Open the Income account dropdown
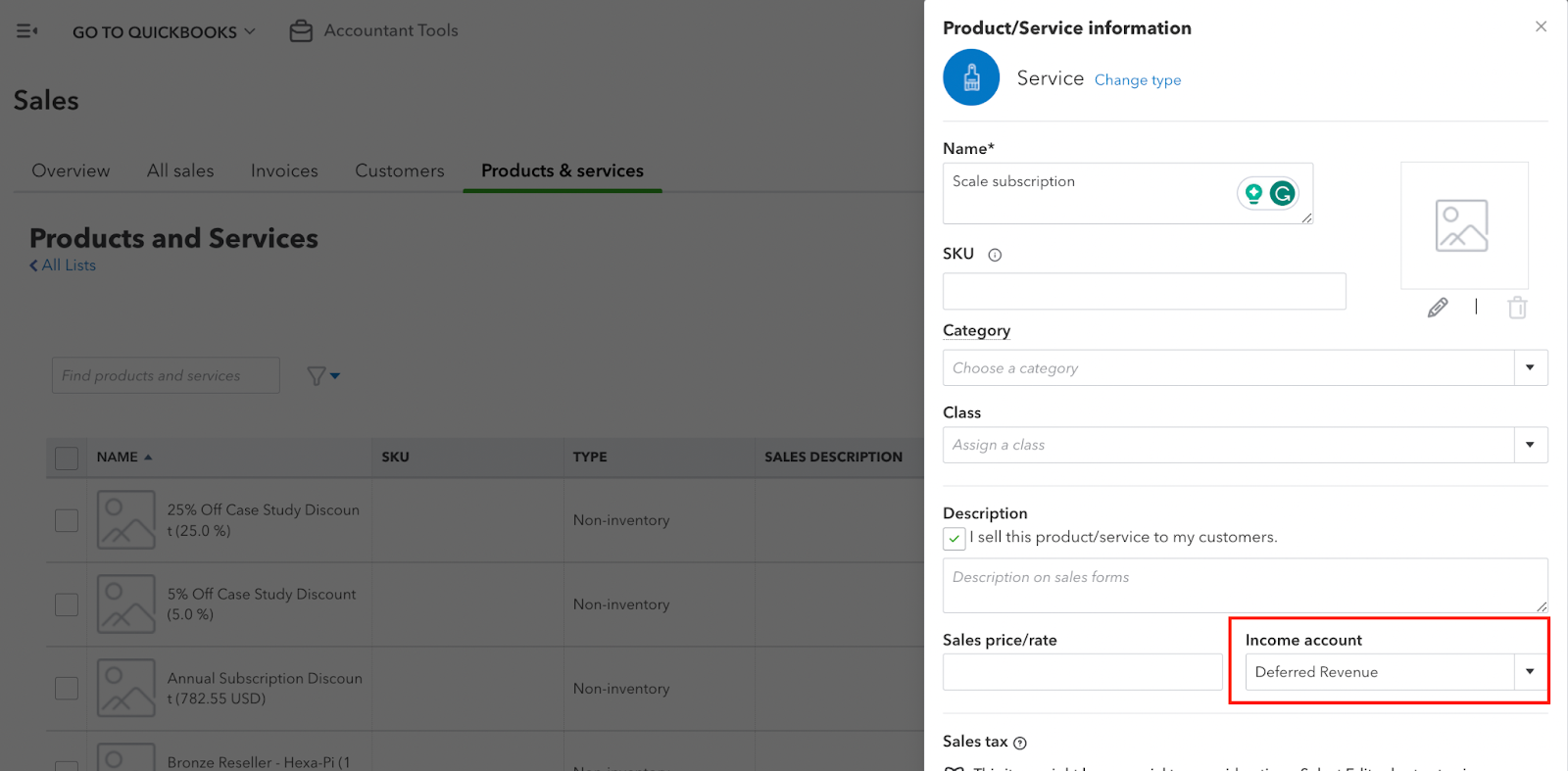This screenshot has height=771, width=1568. (1529, 672)
